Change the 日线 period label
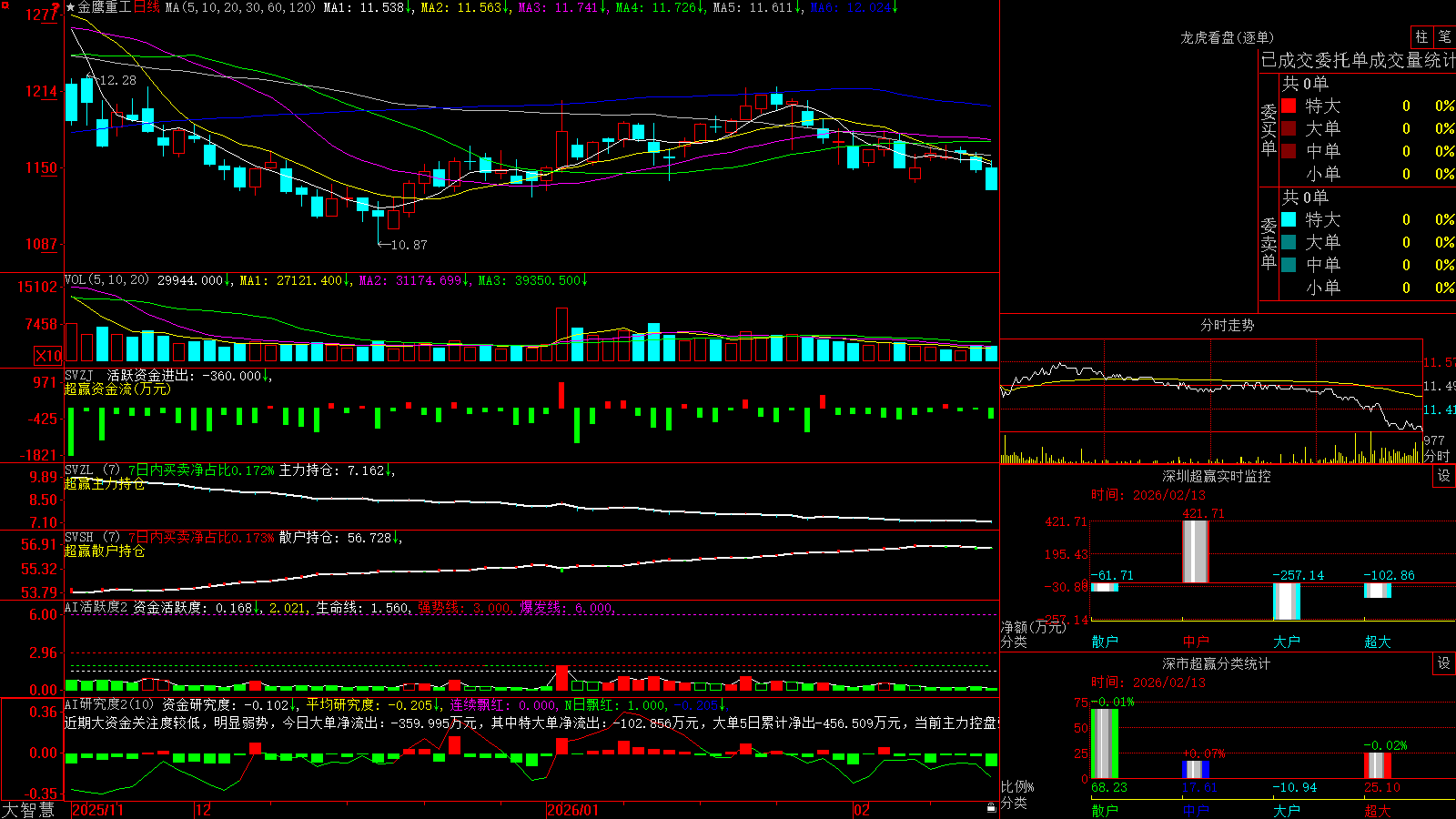 point(147,7)
